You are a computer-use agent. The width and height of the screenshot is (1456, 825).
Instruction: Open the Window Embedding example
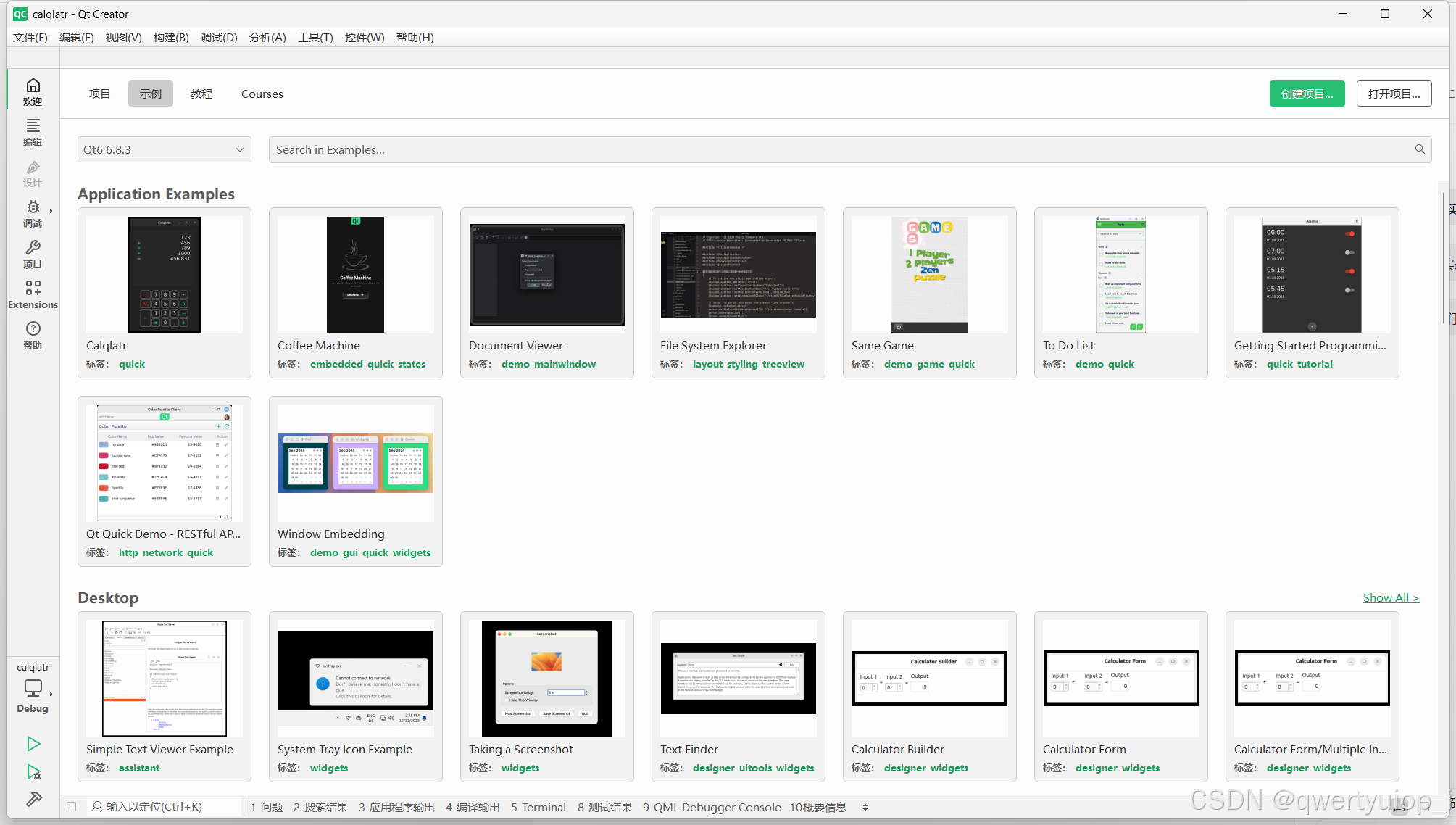[356, 481]
